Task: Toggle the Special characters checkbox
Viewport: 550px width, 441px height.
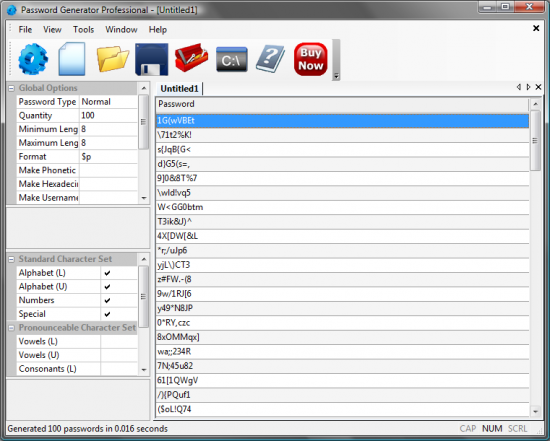Action: pyautogui.click(x=107, y=314)
